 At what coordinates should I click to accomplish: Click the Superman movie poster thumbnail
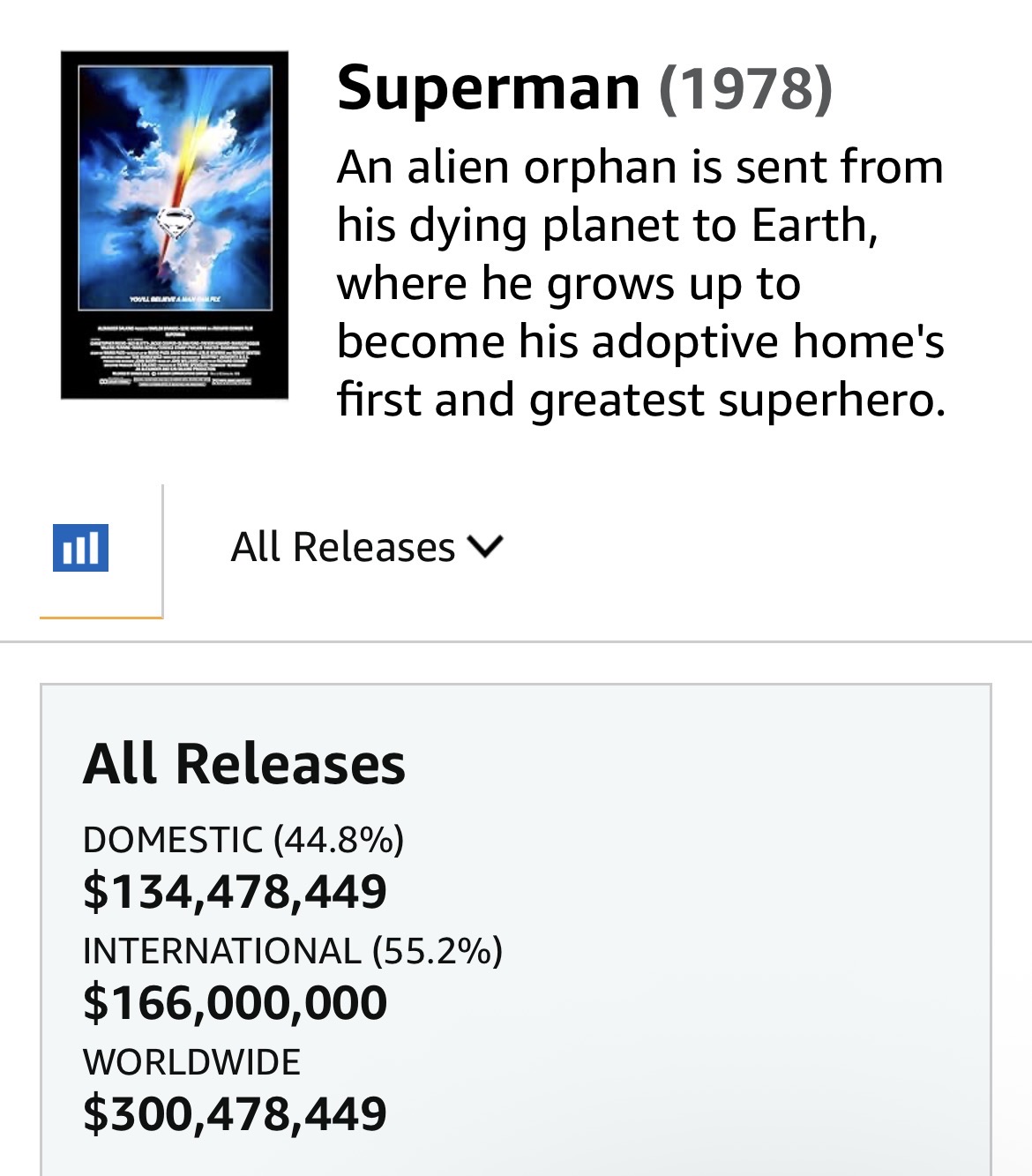coord(175,225)
